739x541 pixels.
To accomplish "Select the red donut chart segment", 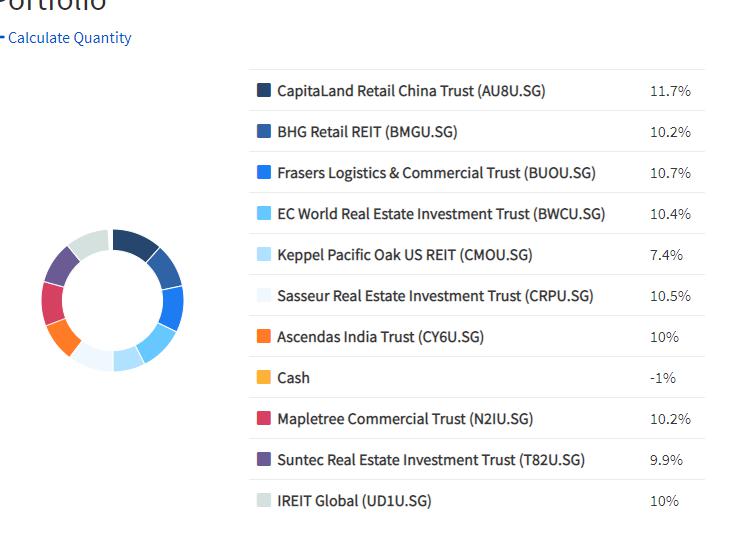I will coord(52,303).
